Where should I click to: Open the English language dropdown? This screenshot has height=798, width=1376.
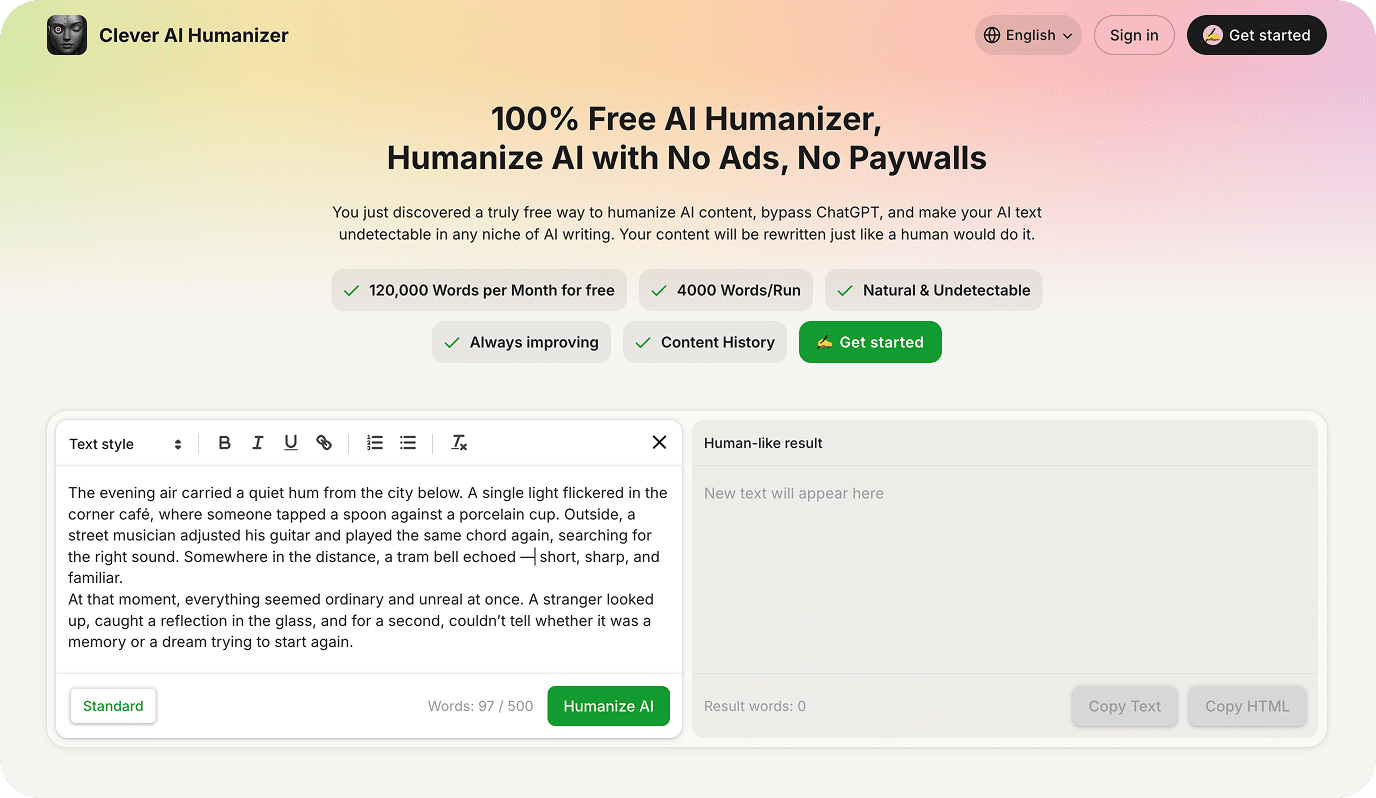point(1028,34)
